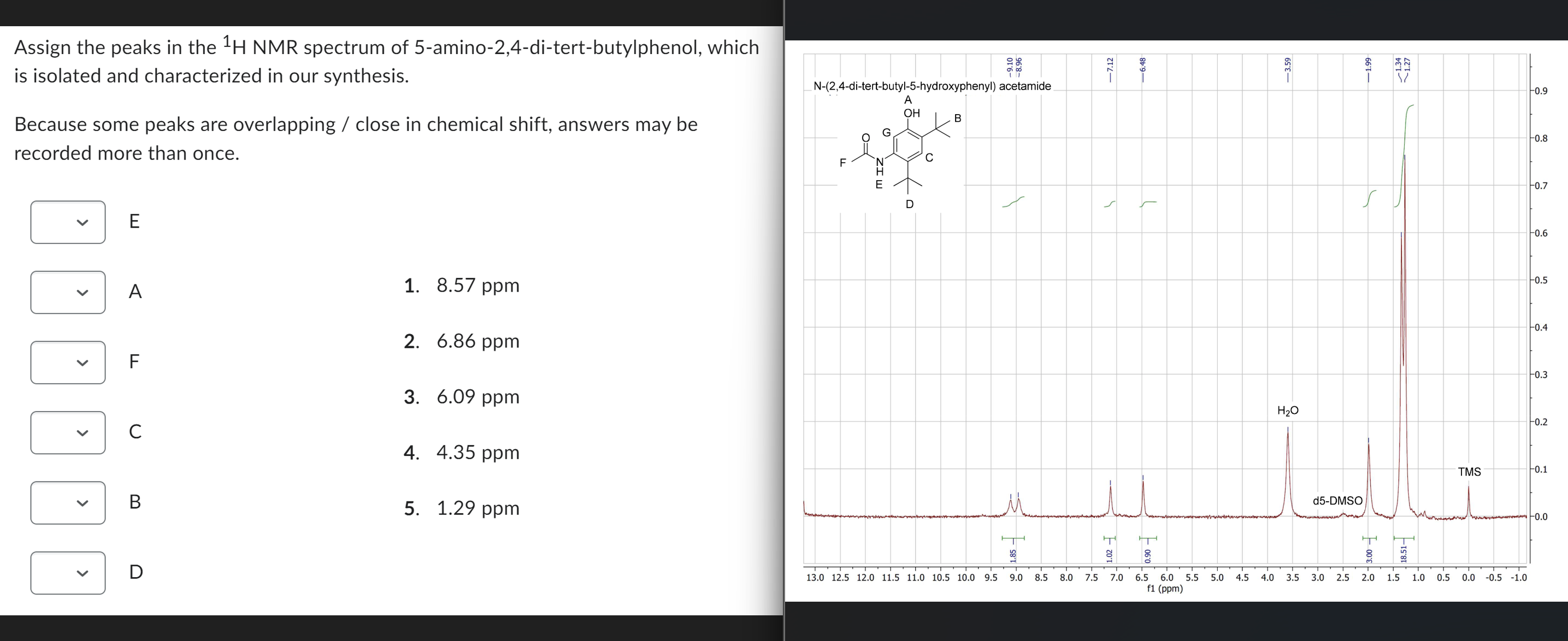1568x641 pixels.
Task: Click the TMS peak label on the spectrum
Action: pos(1469,472)
